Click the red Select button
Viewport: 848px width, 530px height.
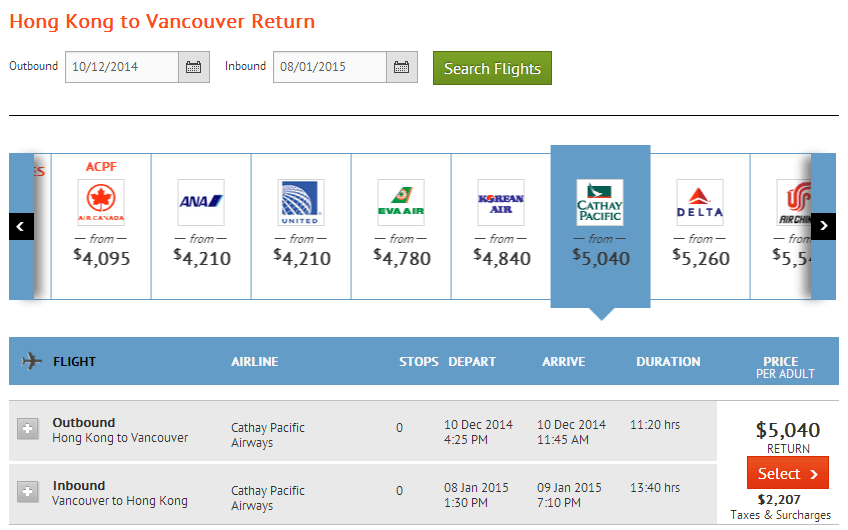[x=787, y=473]
